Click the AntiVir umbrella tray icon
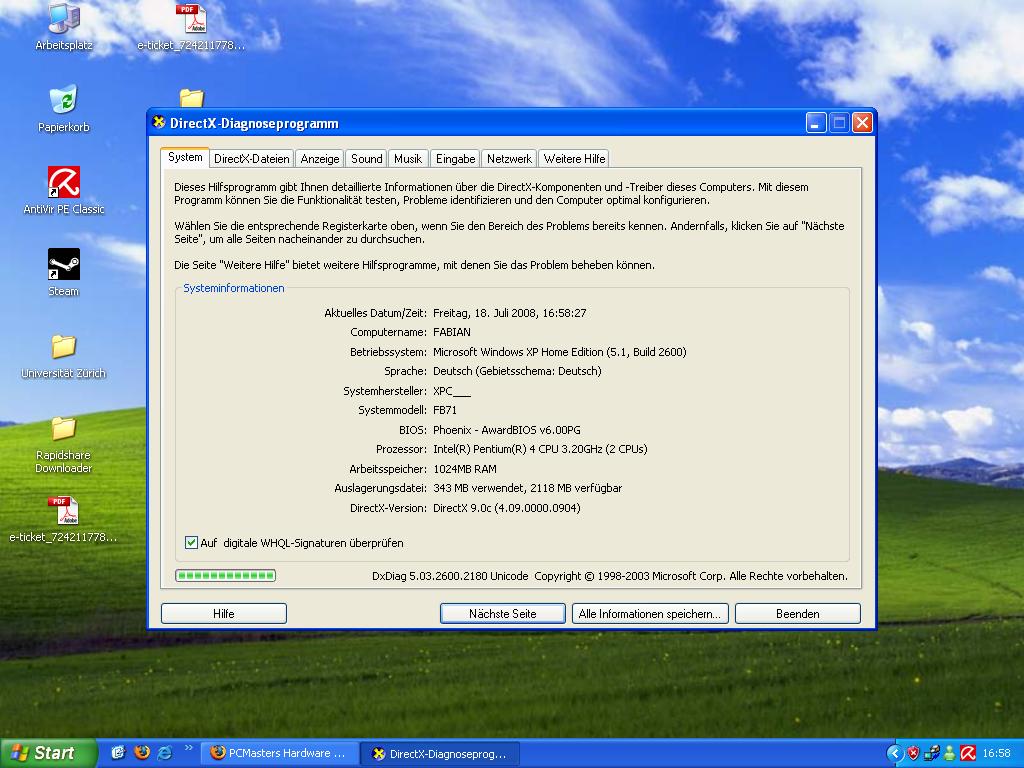1024x768 pixels. click(968, 753)
